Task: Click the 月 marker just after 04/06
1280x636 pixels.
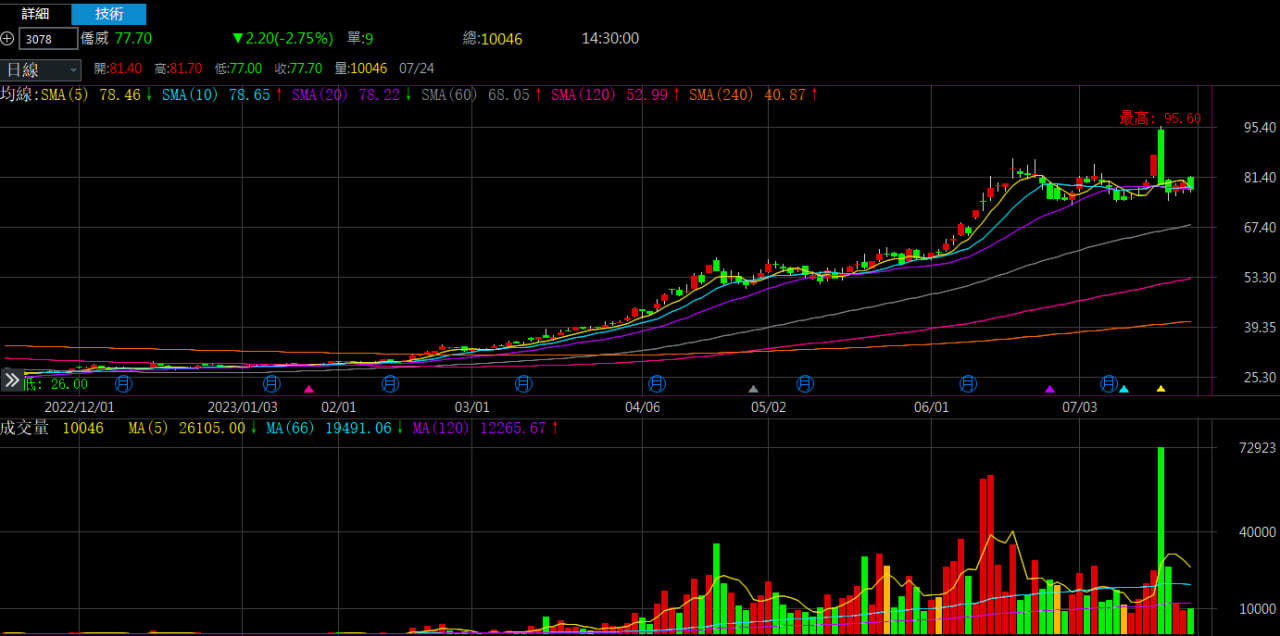Action: pyautogui.click(x=657, y=383)
